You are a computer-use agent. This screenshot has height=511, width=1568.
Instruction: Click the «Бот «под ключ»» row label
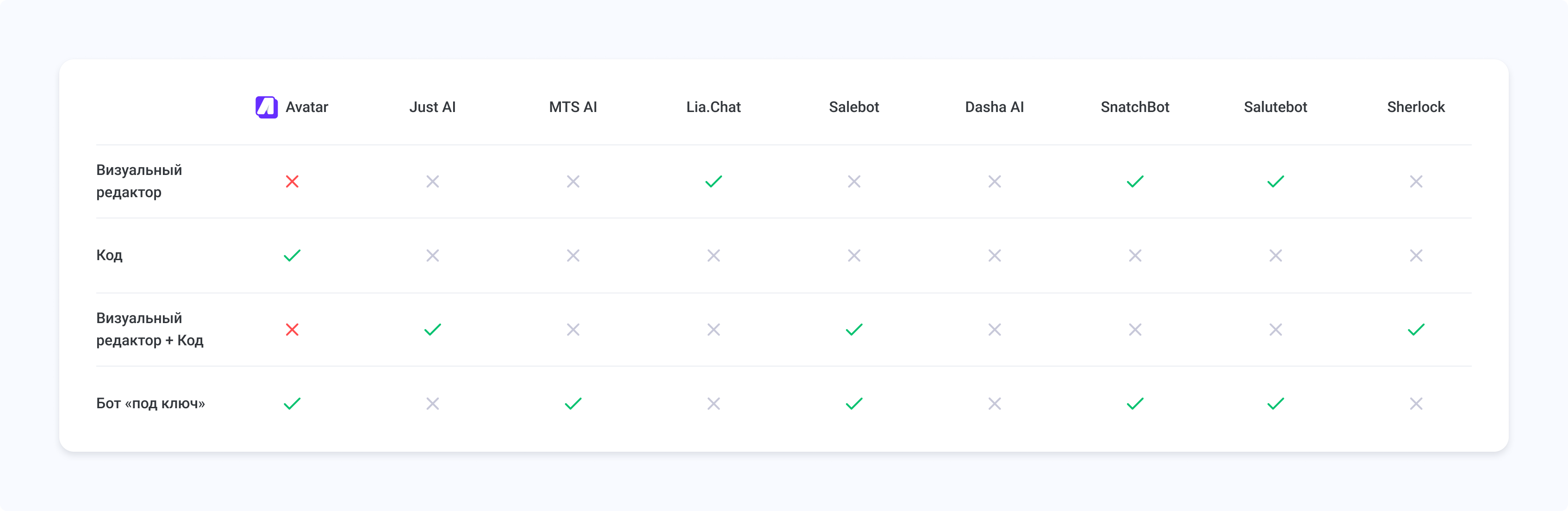pyautogui.click(x=150, y=404)
